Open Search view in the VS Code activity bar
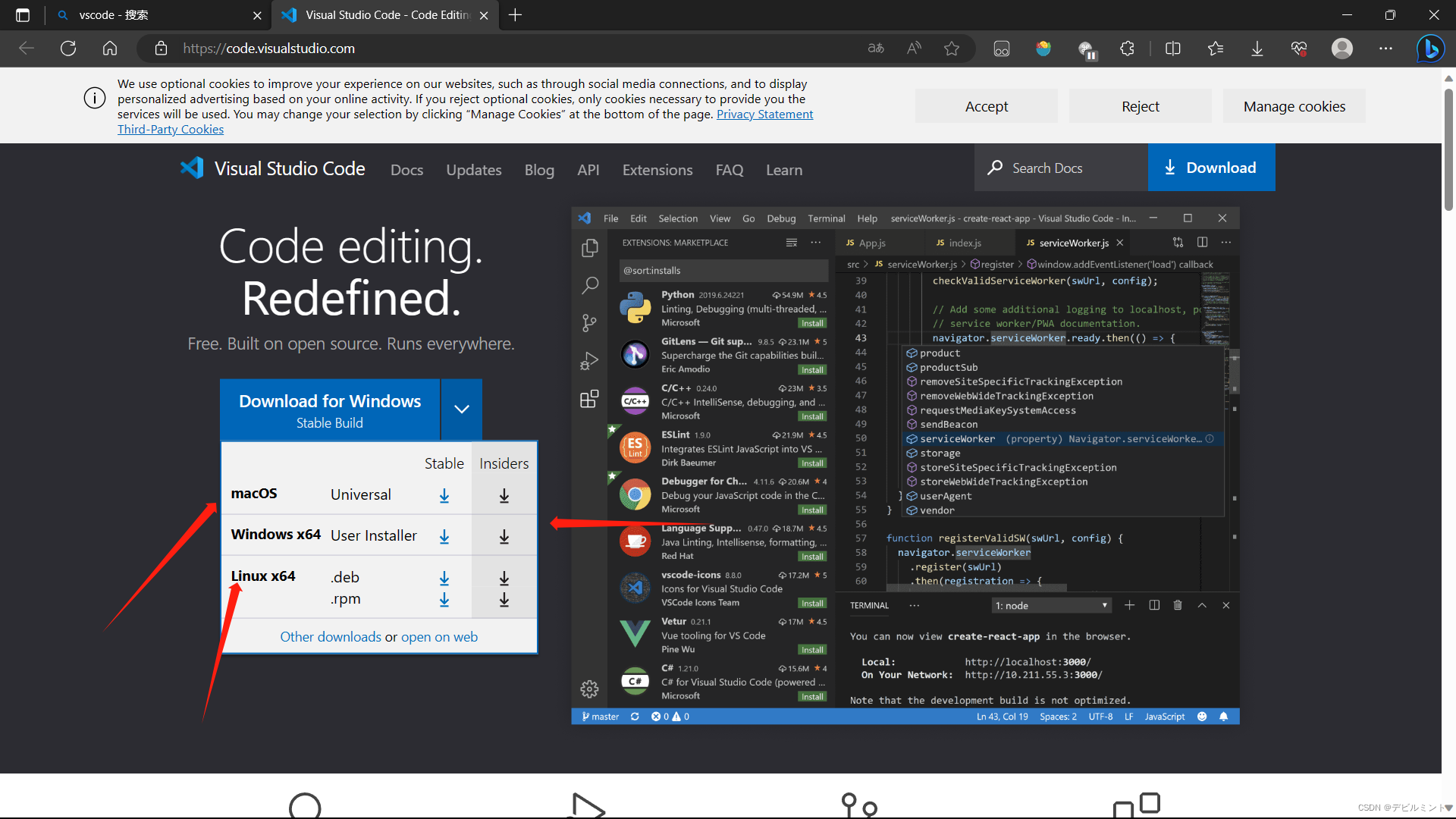 coord(589,285)
